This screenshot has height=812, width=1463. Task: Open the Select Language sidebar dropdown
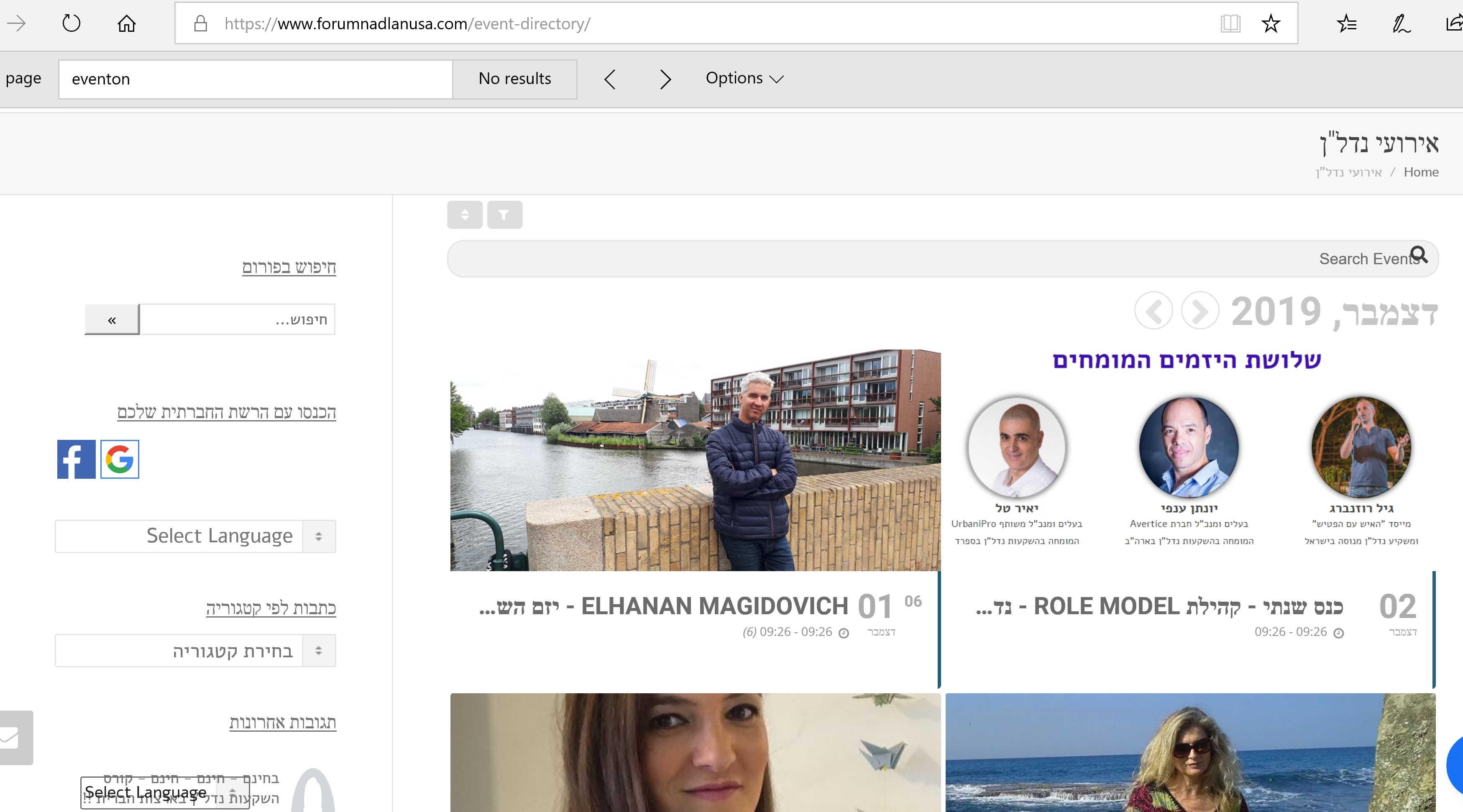point(195,536)
